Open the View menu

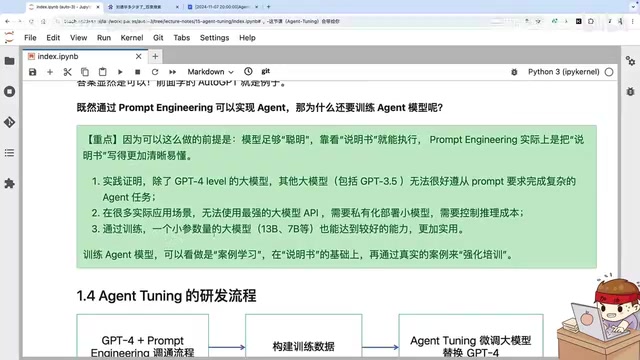tap(78, 38)
